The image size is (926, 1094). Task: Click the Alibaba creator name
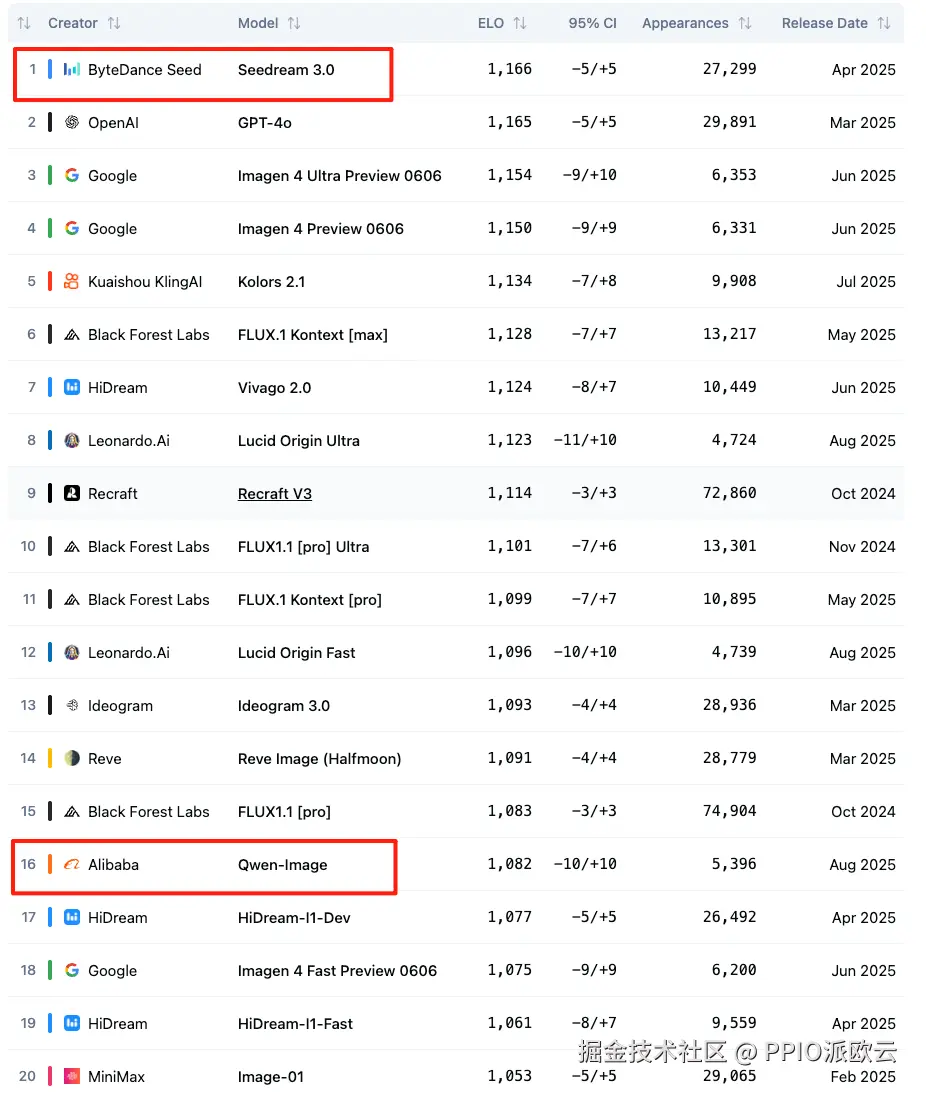[113, 865]
